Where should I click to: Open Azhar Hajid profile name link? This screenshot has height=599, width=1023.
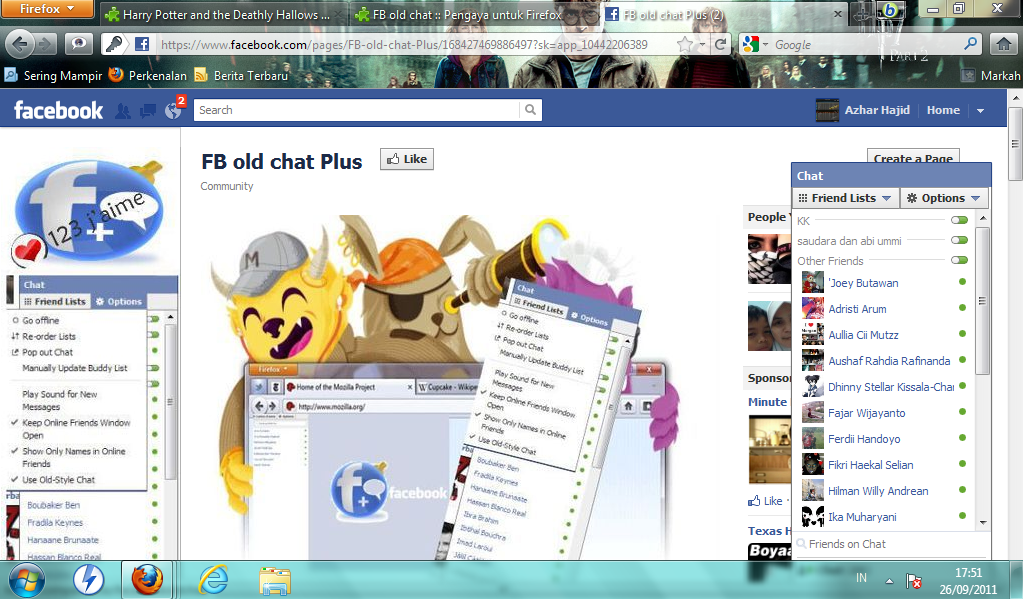pyautogui.click(x=877, y=110)
